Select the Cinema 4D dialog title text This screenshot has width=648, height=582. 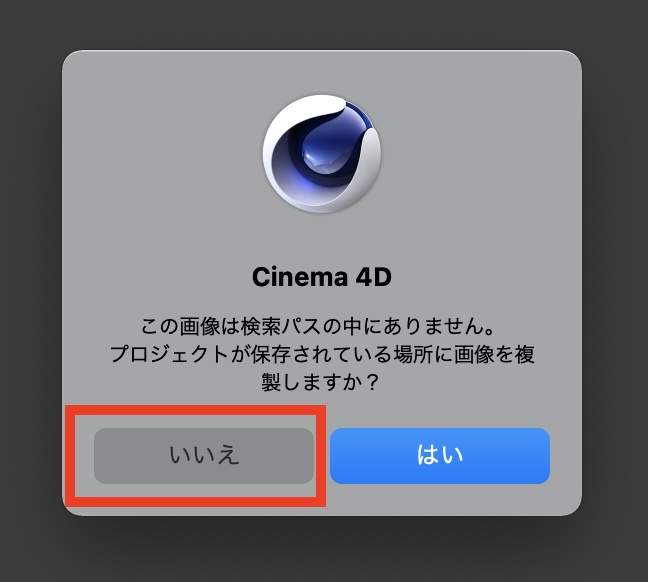point(322,277)
